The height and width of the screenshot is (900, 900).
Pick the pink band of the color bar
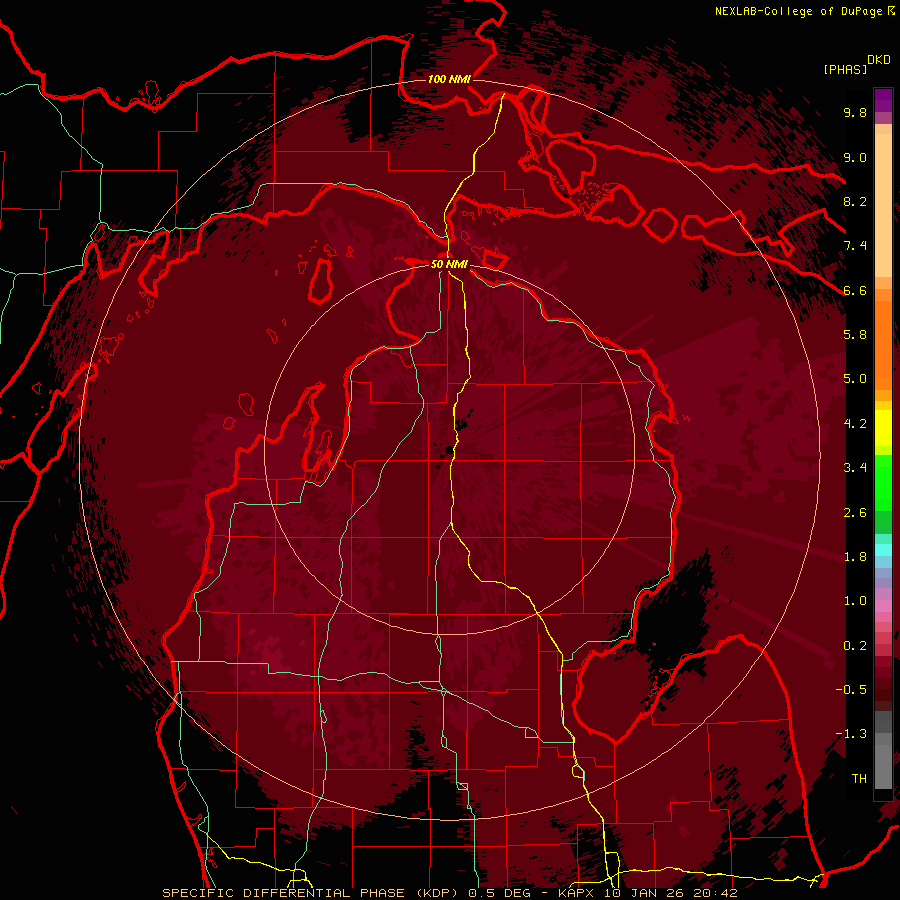coord(883,606)
